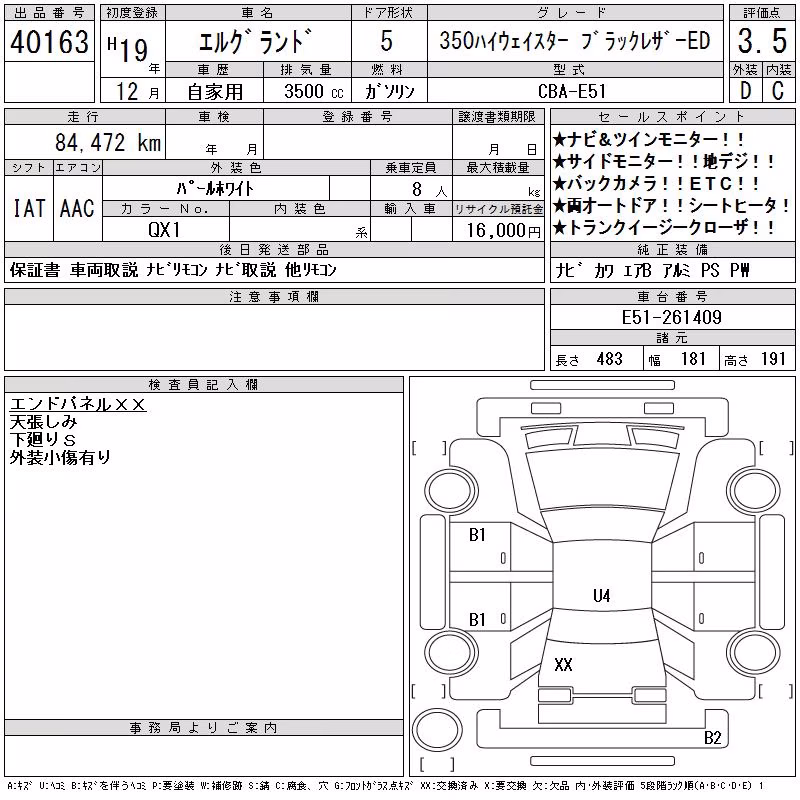This screenshot has width=800, height=800.
Task: Click the width value 181
Action: coord(693,359)
